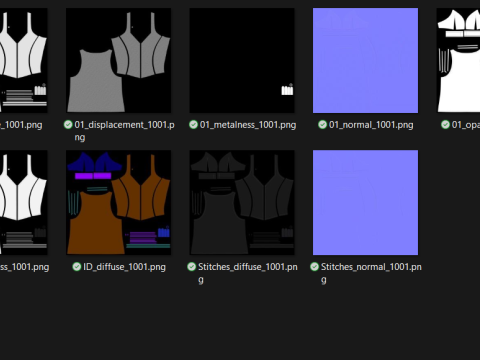
Task: Click sync status icon of the 01_opa file
Action: pos(445,125)
